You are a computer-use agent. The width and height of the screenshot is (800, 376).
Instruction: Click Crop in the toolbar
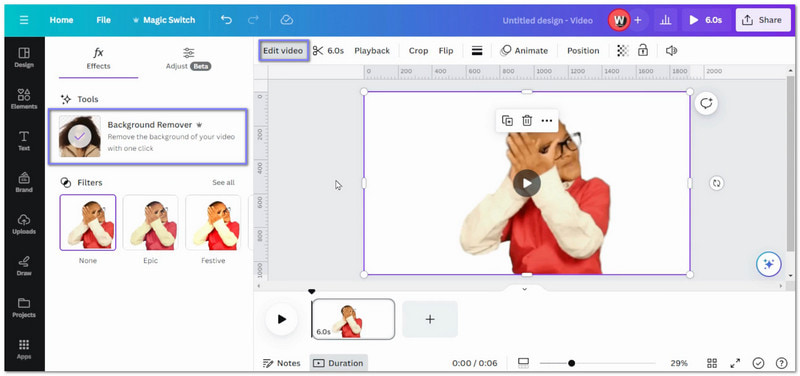[x=418, y=51]
